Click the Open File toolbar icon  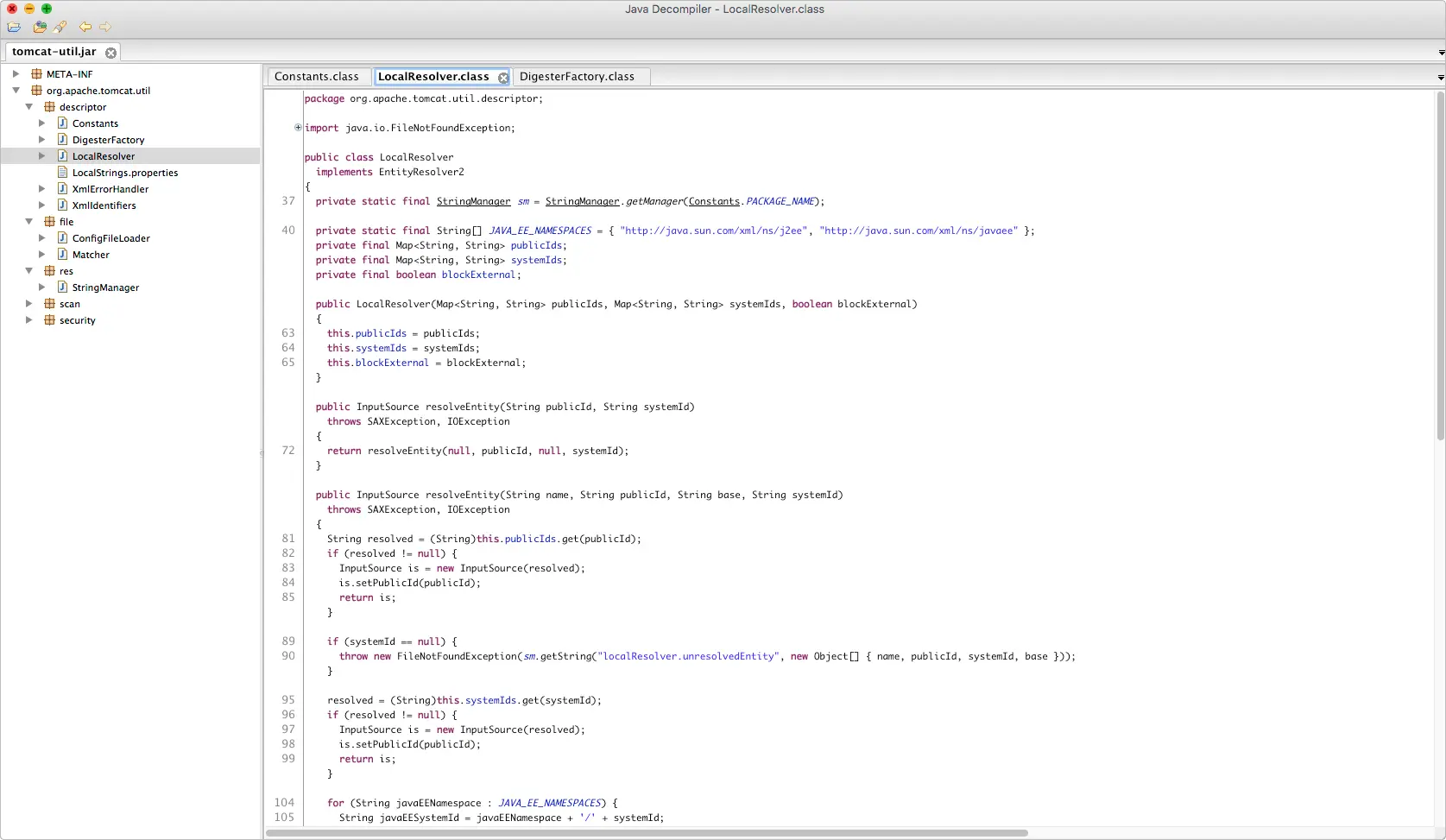point(14,28)
